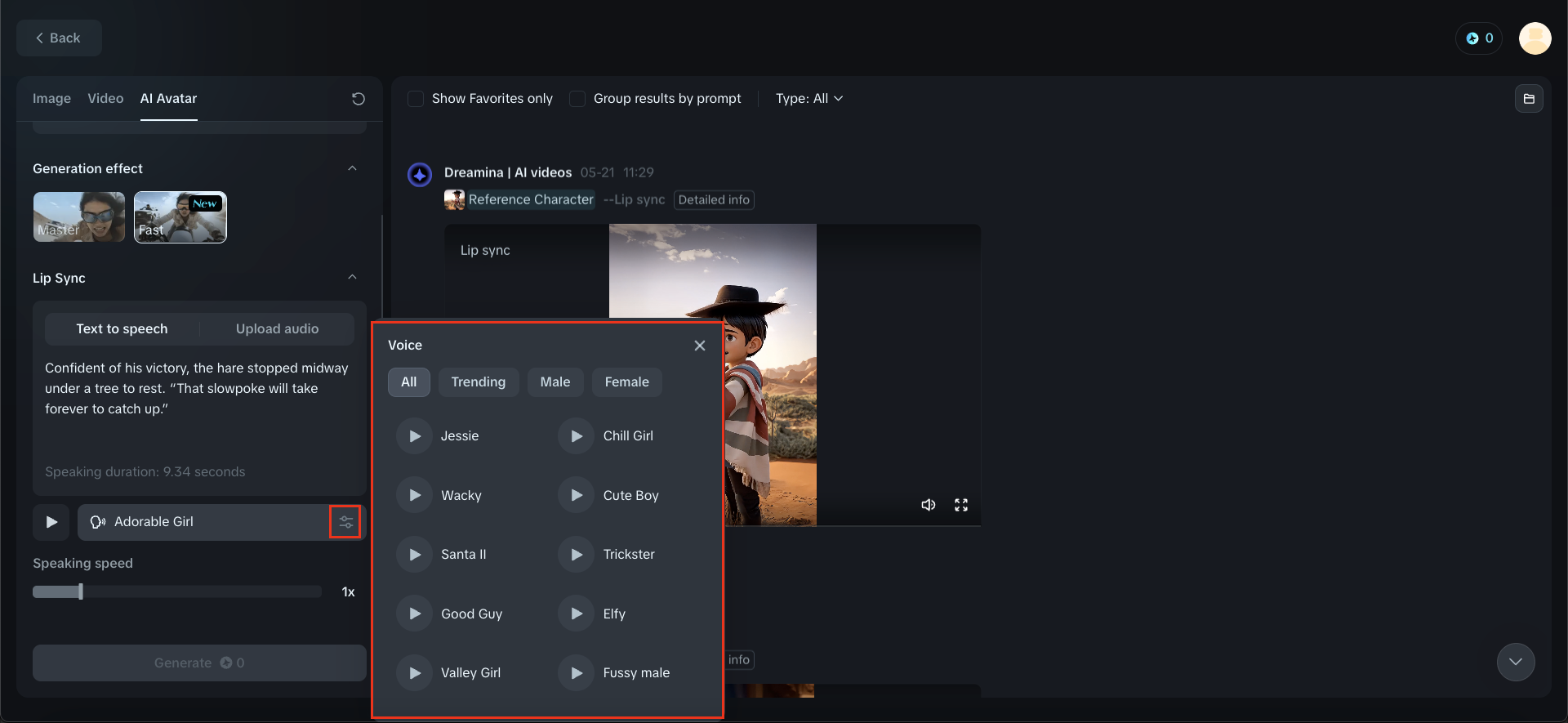Click the Reference Character tag
The image size is (1568, 723).
coord(531,199)
